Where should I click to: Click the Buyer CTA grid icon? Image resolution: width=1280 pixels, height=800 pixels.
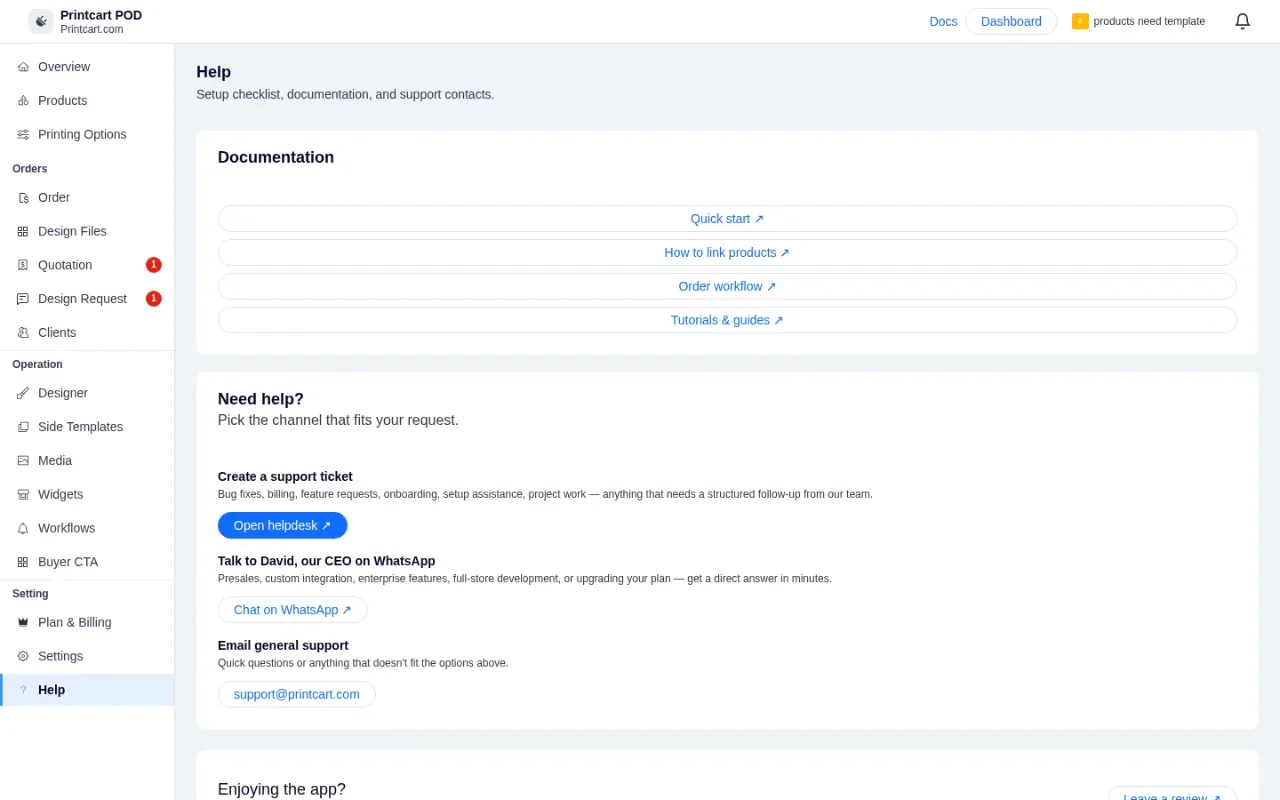[x=23, y=562]
